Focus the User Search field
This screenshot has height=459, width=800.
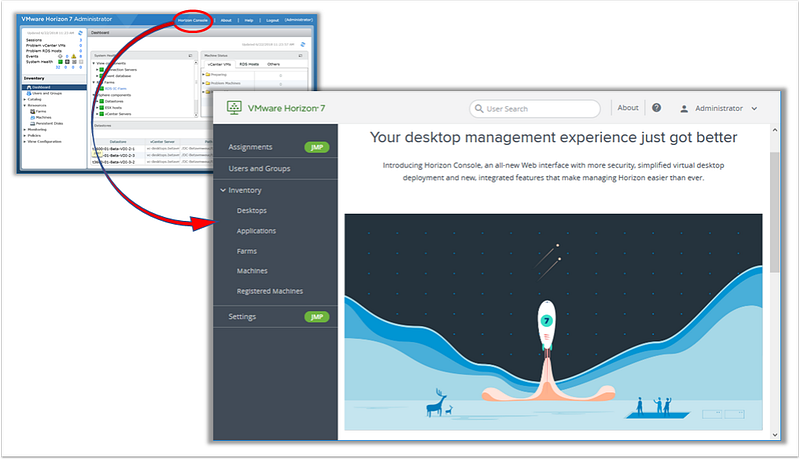(x=534, y=109)
